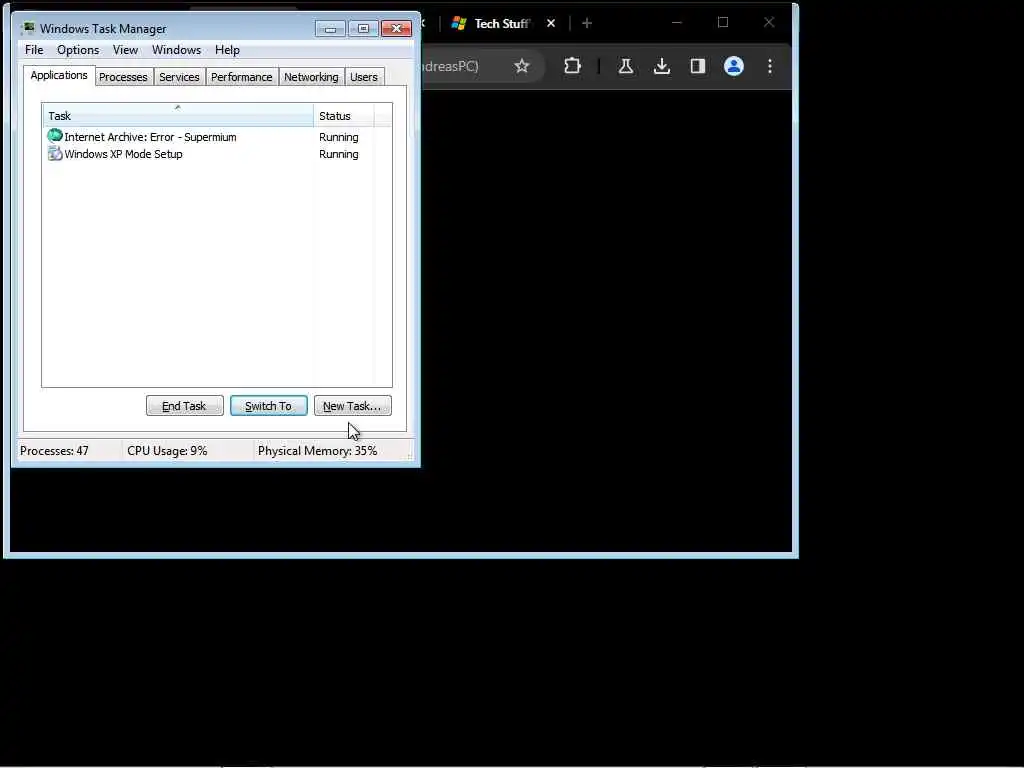
Task: Maximize the Task Manager window
Action: [363, 29]
